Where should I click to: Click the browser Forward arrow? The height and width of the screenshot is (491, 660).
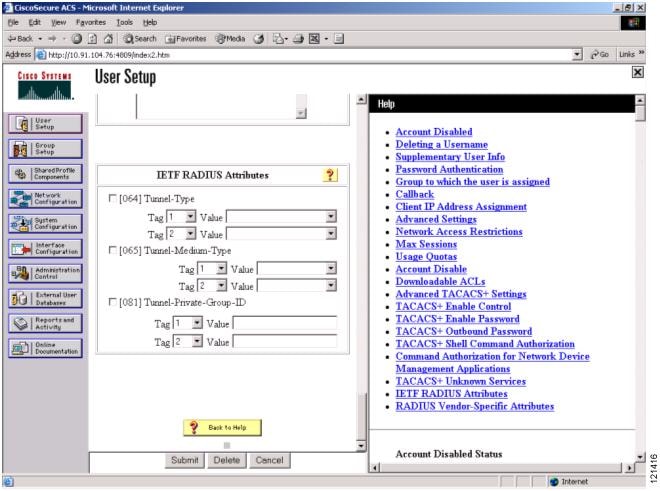click(x=52, y=39)
